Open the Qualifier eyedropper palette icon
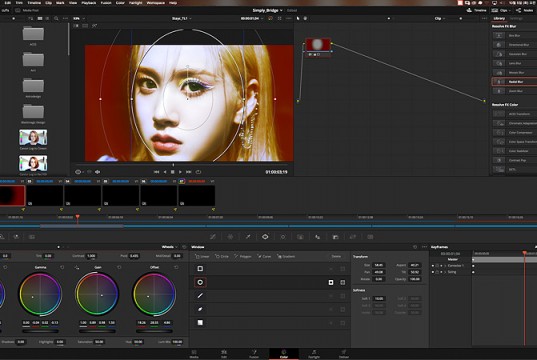537x360 pixels. [x=248, y=237]
